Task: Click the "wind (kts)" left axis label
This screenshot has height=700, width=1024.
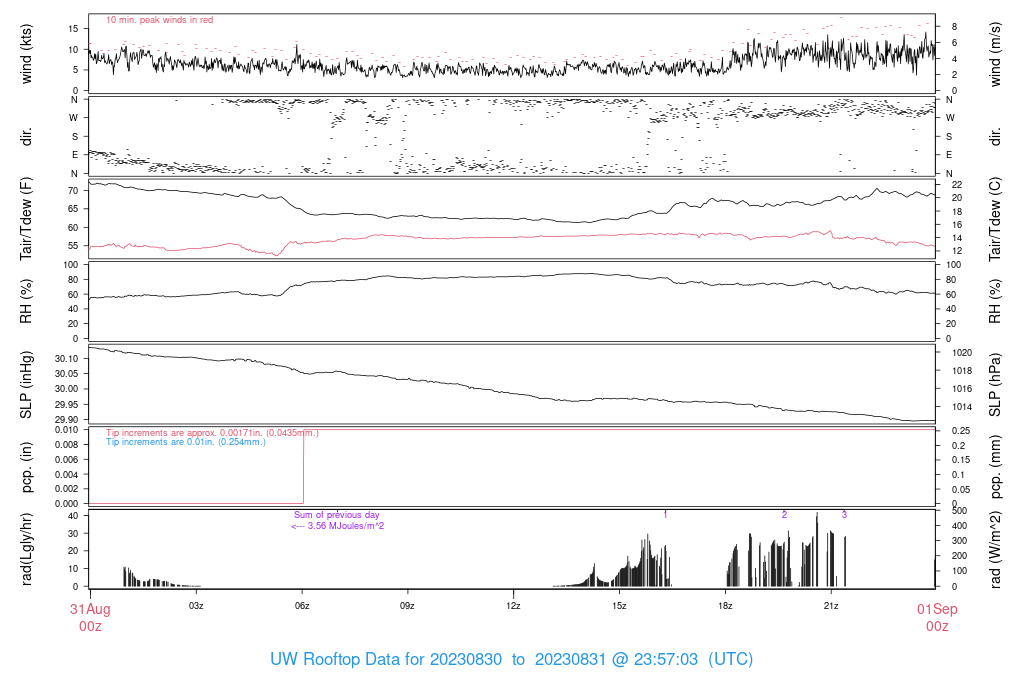Action: tap(27, 53)
